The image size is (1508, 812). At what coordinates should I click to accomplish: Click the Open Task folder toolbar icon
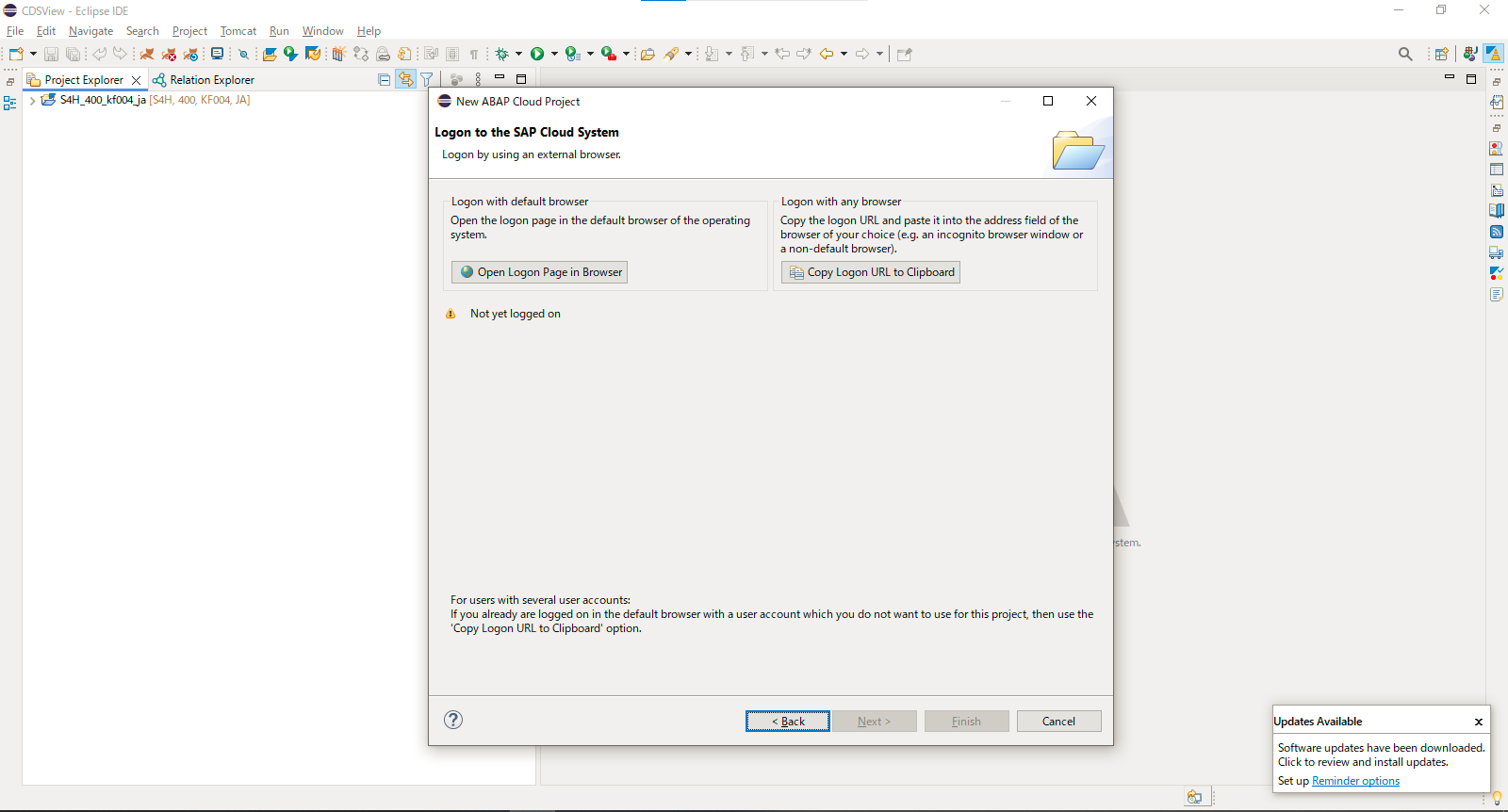tap(647, 54)
